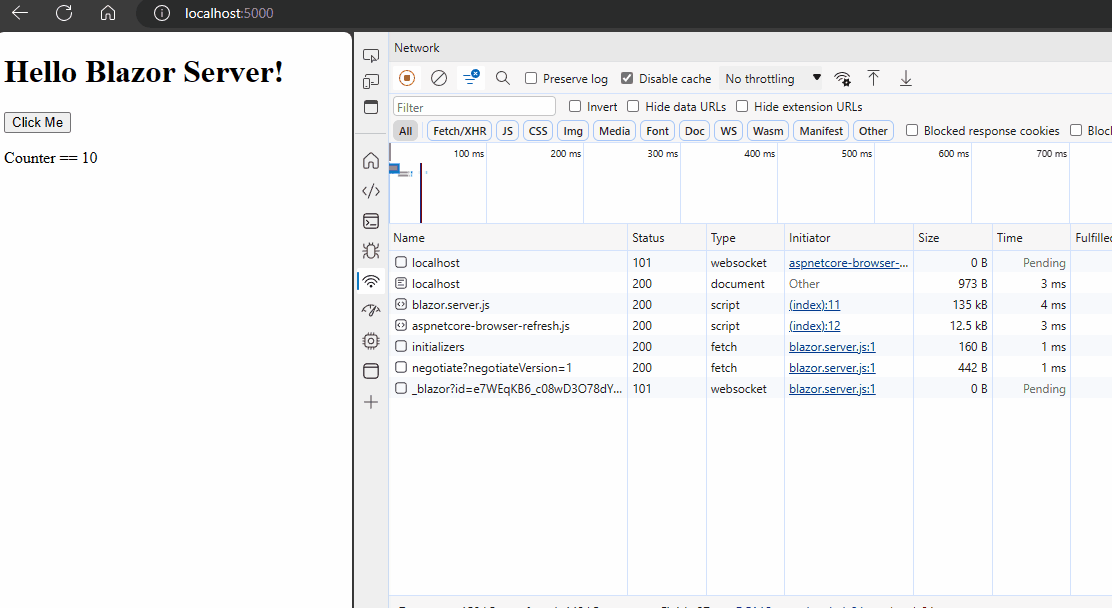Switch to the Performance panel
This screenshot has height=608, width=1112.
[x=371, y=311]
